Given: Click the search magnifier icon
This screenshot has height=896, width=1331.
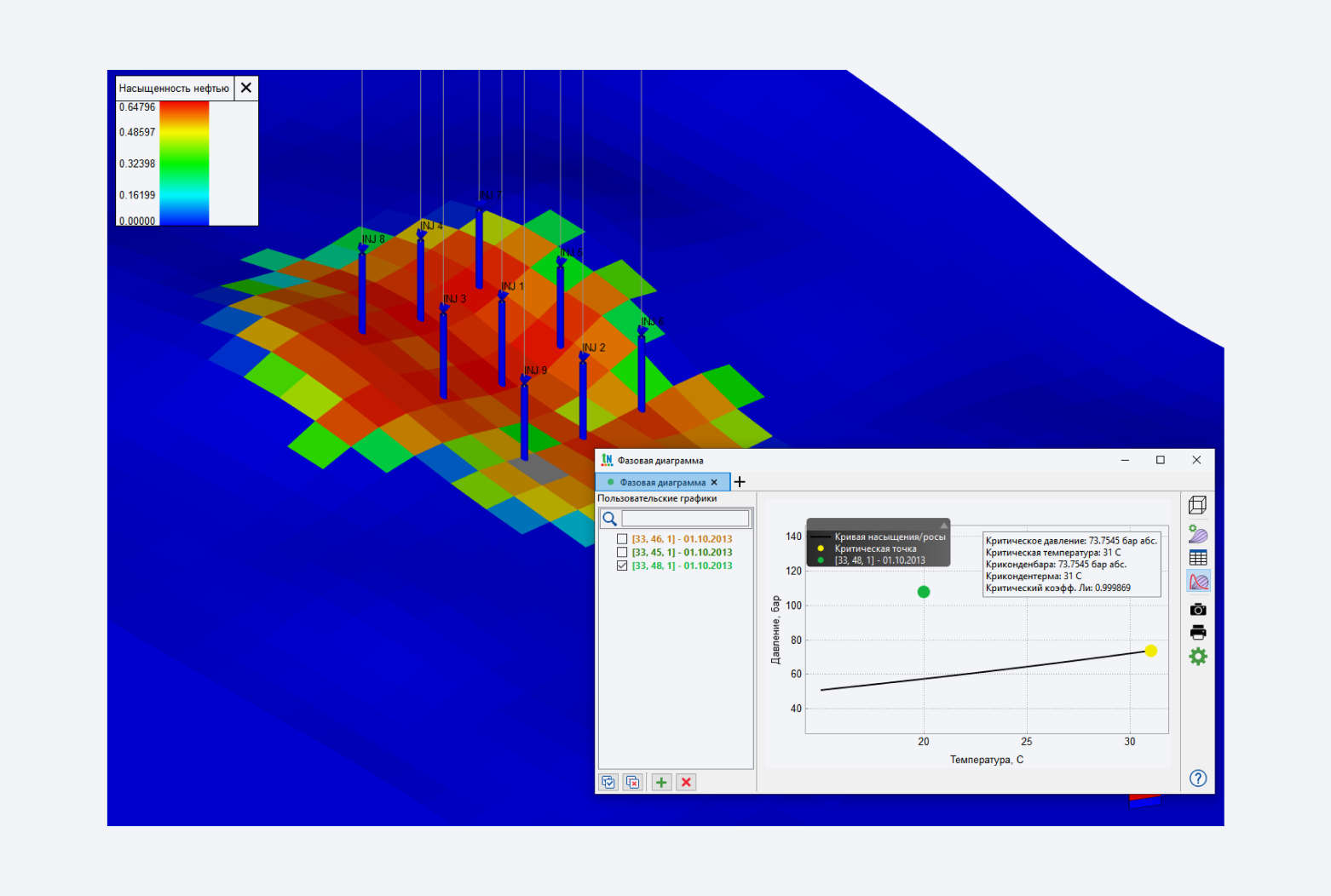Looking at the screenshot, I should pyautogui.click(x=610, y=519).
